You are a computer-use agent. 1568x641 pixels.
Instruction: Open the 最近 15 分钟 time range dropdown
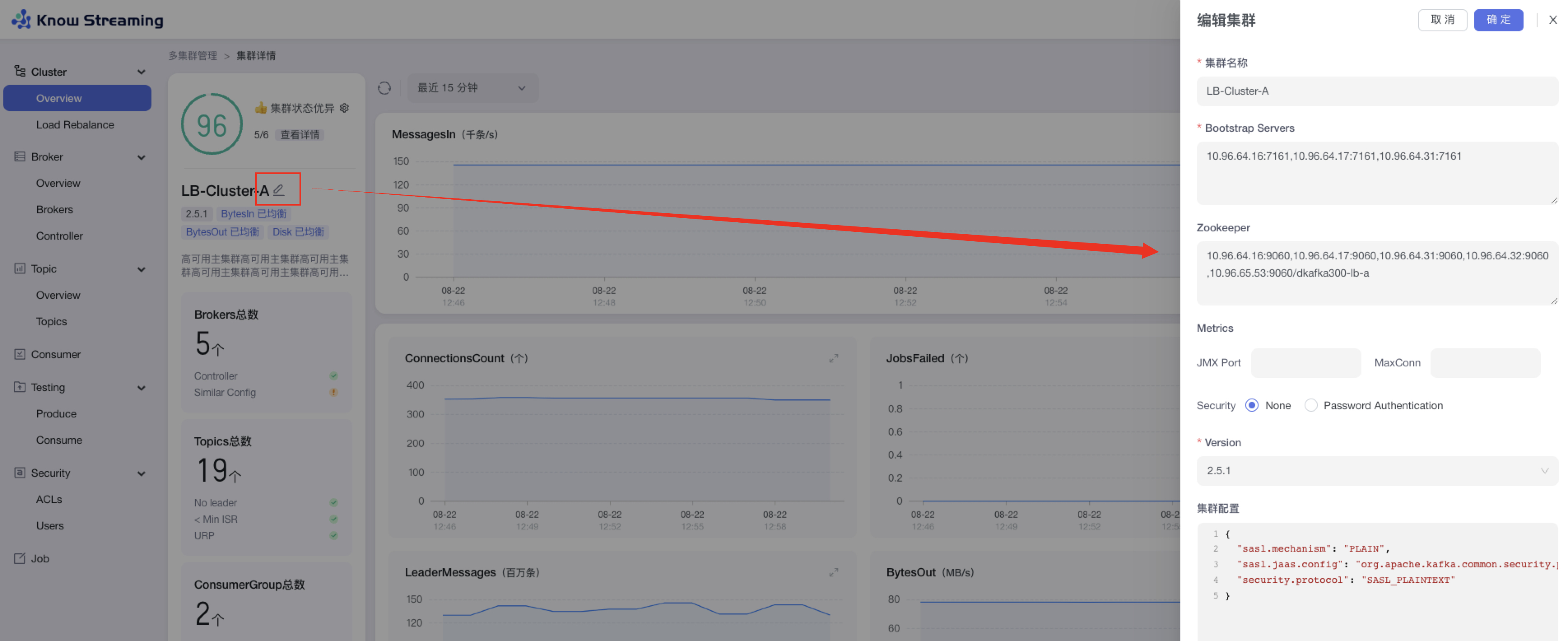pos(471,88)
